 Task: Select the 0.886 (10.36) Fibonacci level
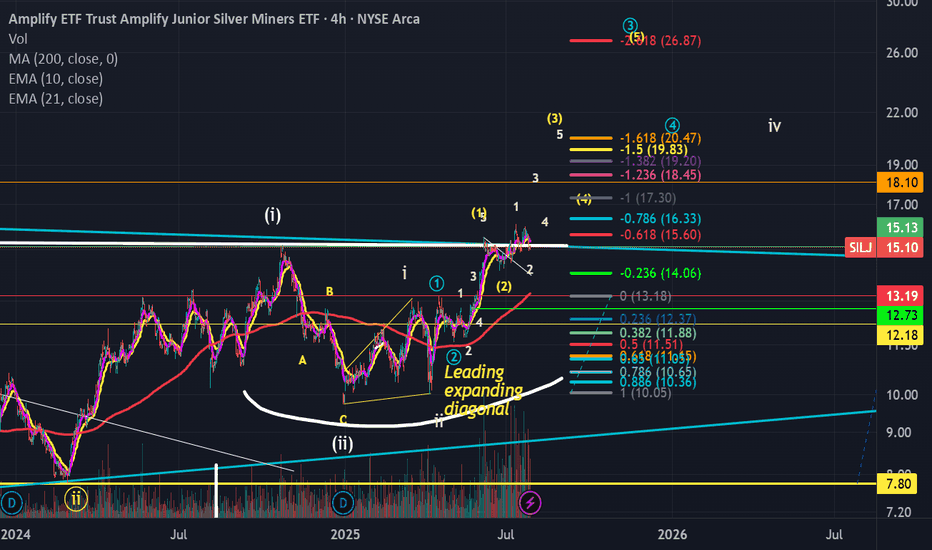(x=657, y=382)
